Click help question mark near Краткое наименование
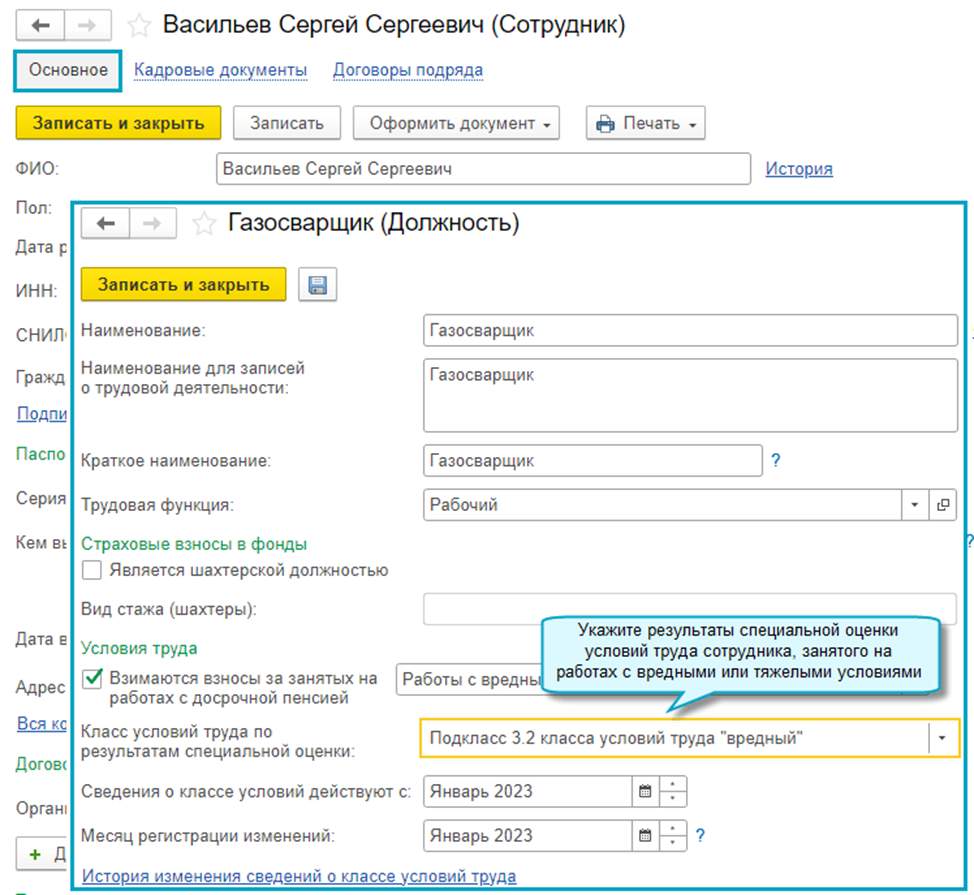 tap(775, 461)
